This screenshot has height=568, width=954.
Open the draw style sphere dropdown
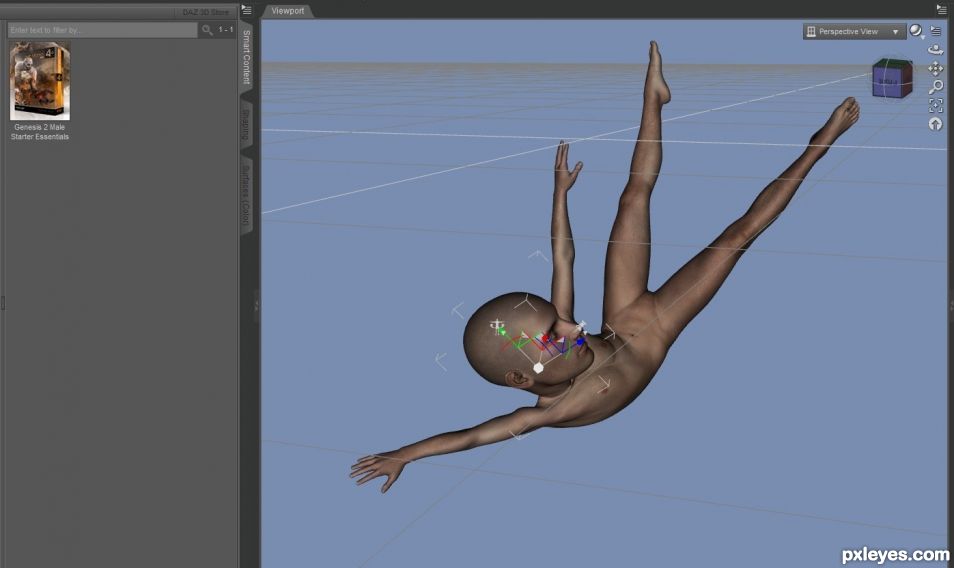916,31
